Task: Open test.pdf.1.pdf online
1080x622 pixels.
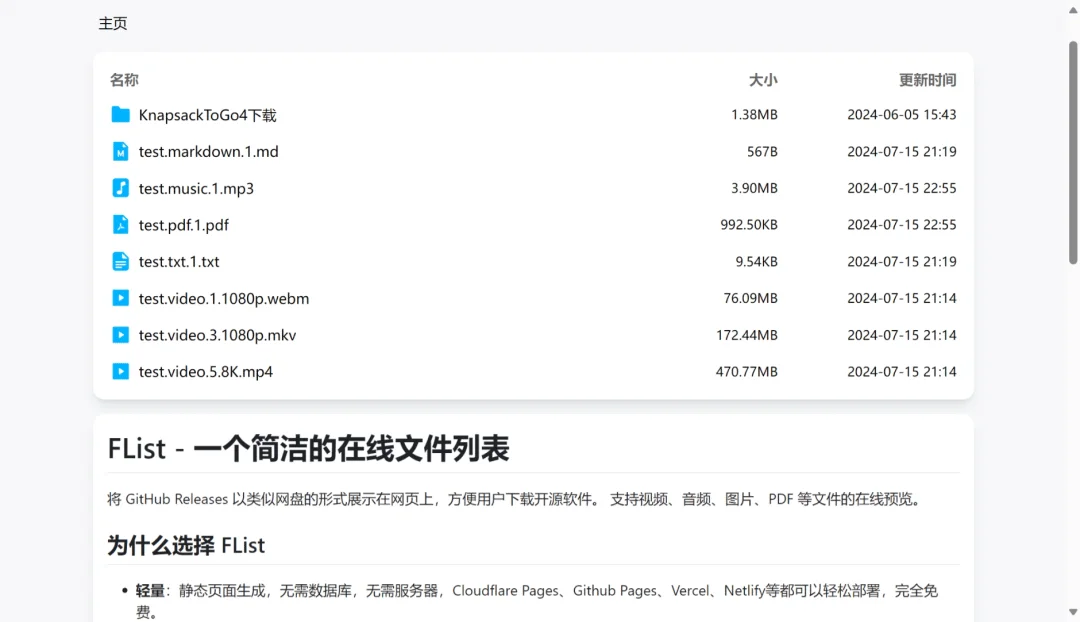Action: pos(184,224)
